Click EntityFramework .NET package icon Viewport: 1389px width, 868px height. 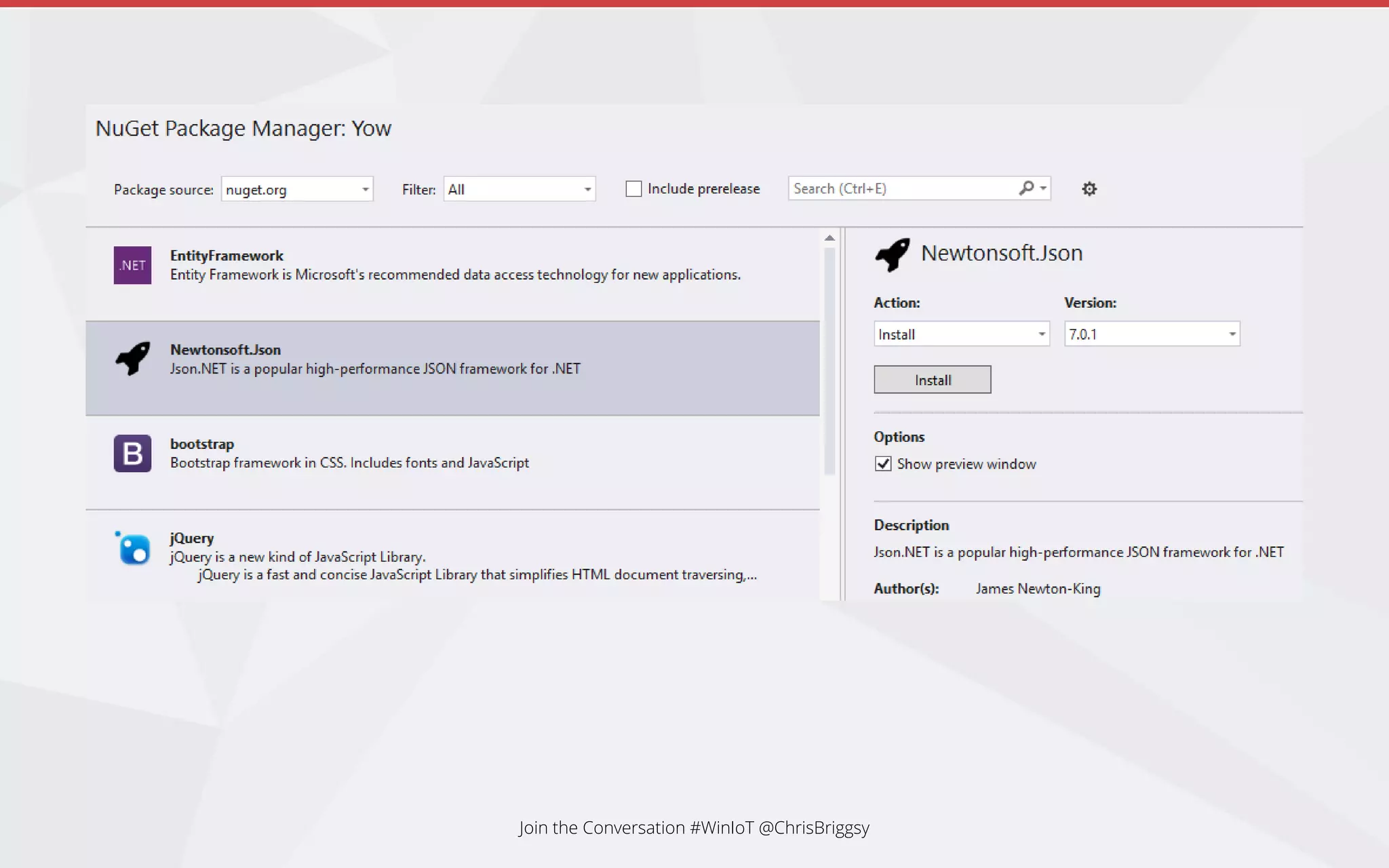pyautogui.click(x=132, y=265)
